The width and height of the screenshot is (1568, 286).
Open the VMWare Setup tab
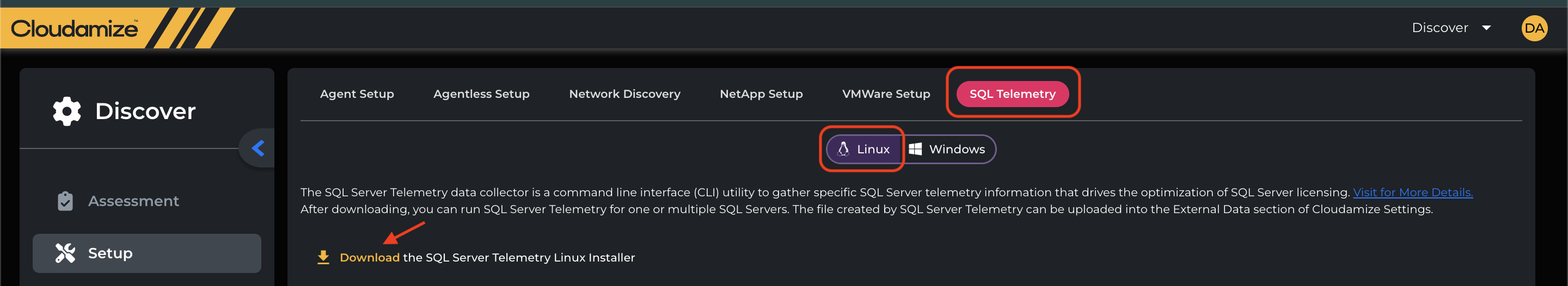coord(886,94)
